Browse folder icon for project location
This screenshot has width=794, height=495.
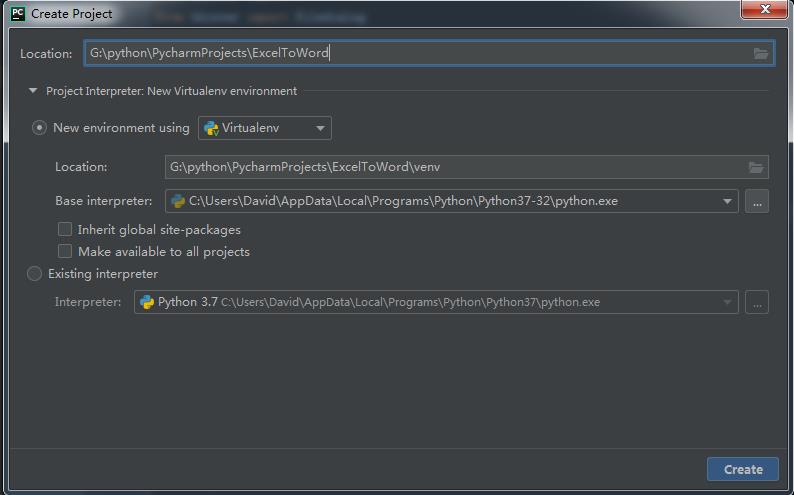click(761, 54)
